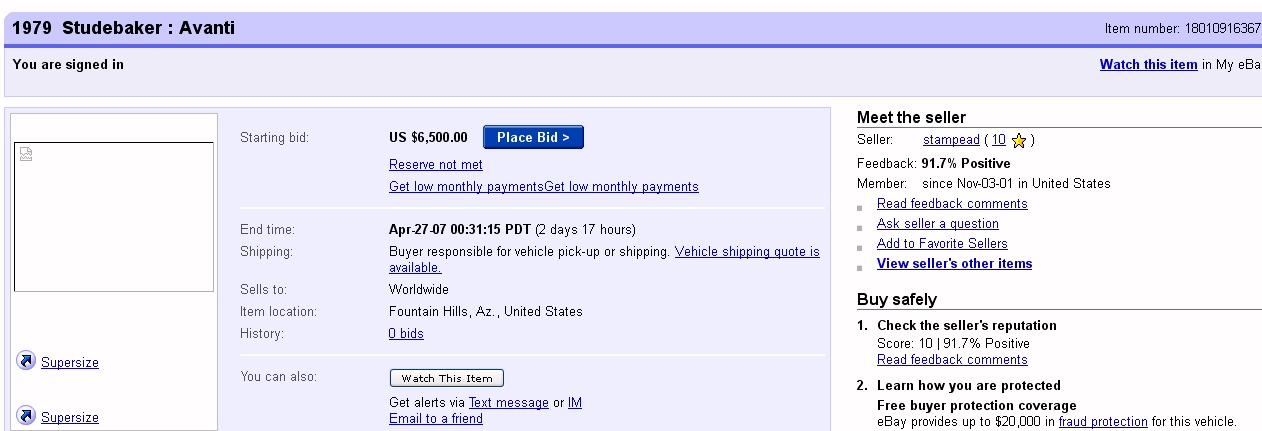Open the Reserve not met link
The width and height of the screenshot is (1262, 431).
435,165
